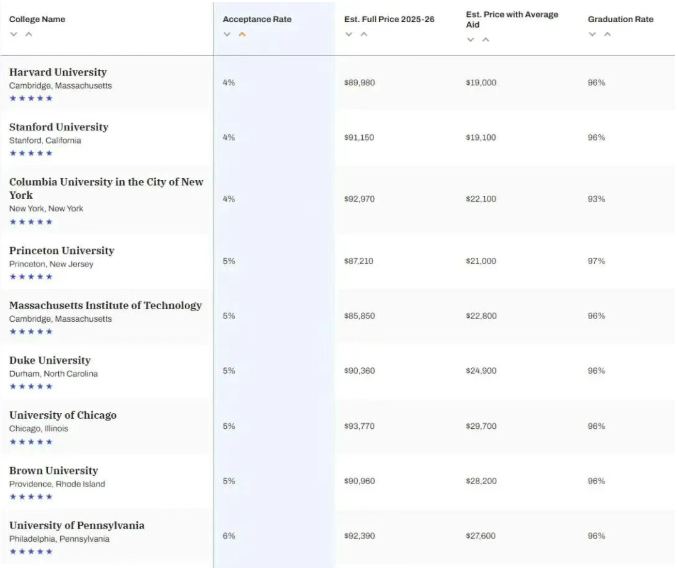
Task: Open Brown University link
Action: [x=54, y=471]
